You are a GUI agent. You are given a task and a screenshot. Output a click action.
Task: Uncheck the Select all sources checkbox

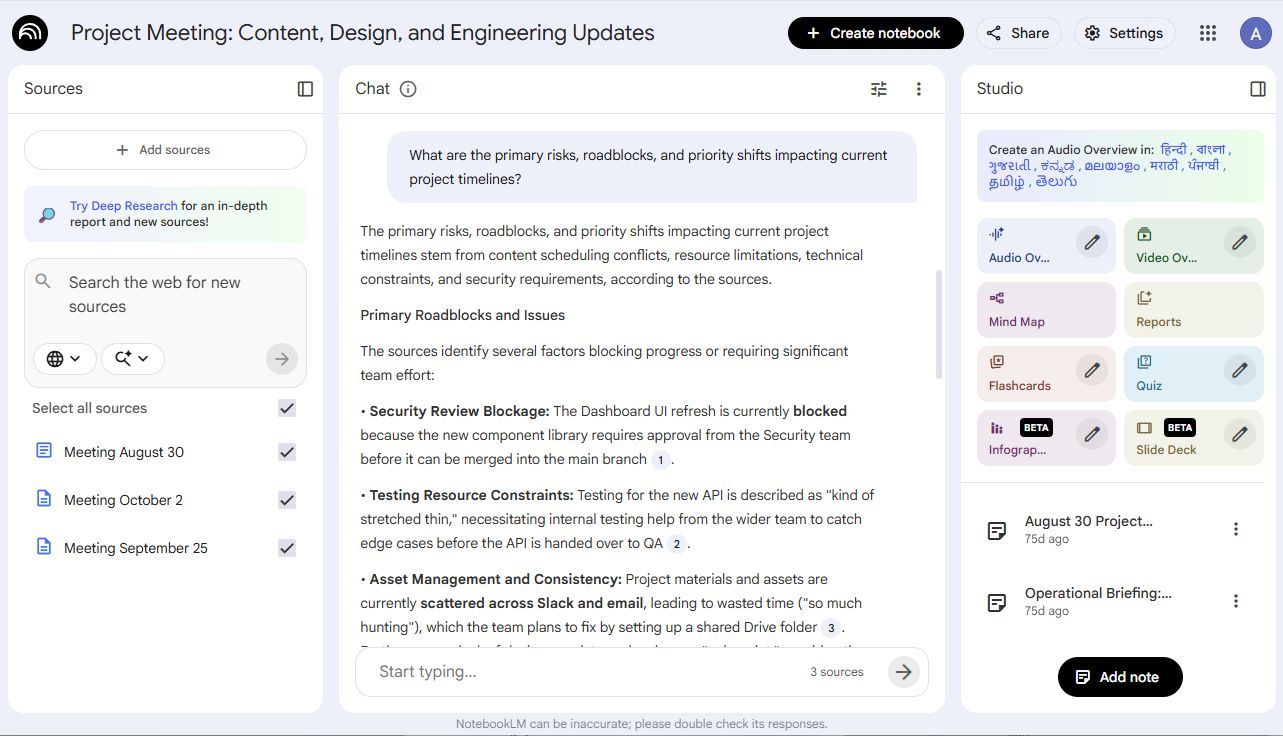(286, 408)
